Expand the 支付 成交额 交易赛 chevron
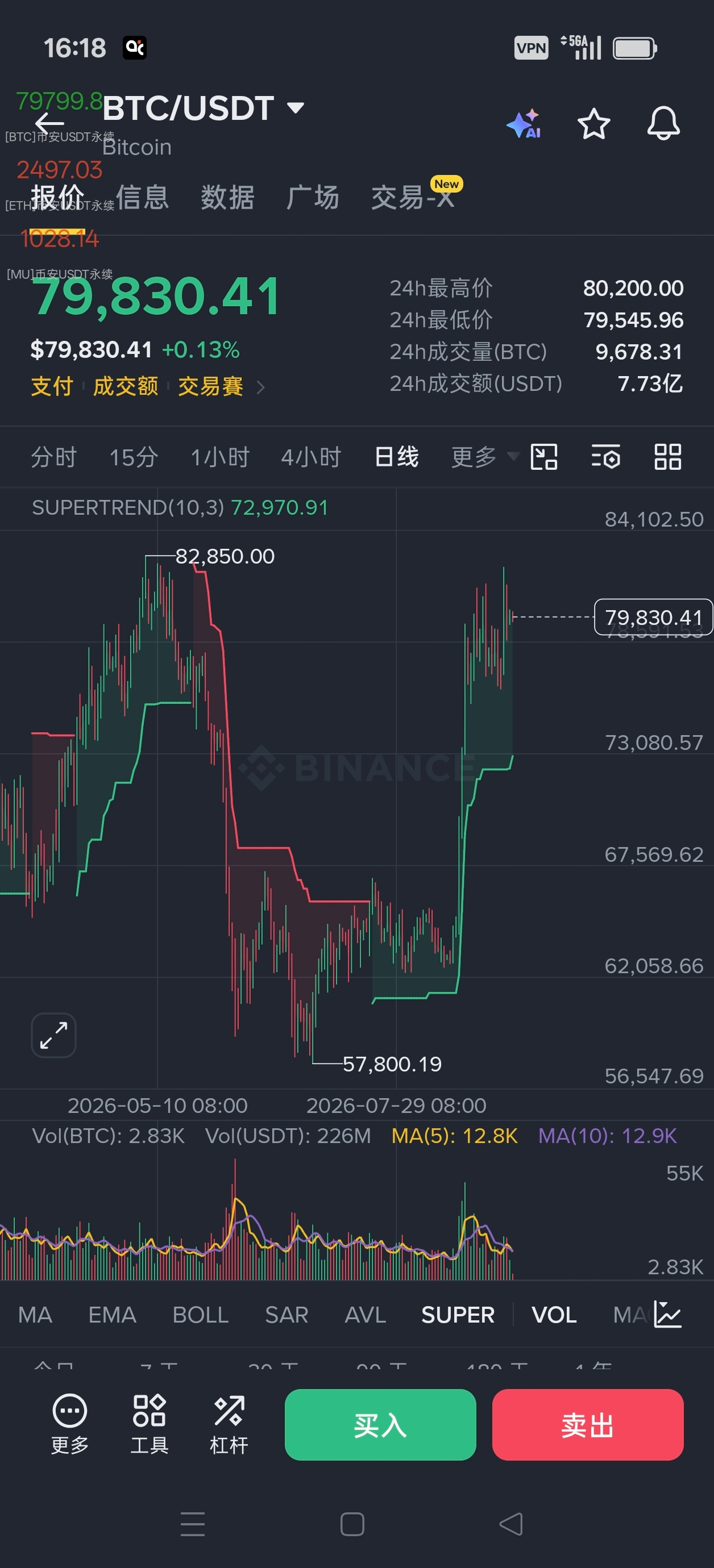The width and height of the screenshot is (714, 1568). coord(261,387)
